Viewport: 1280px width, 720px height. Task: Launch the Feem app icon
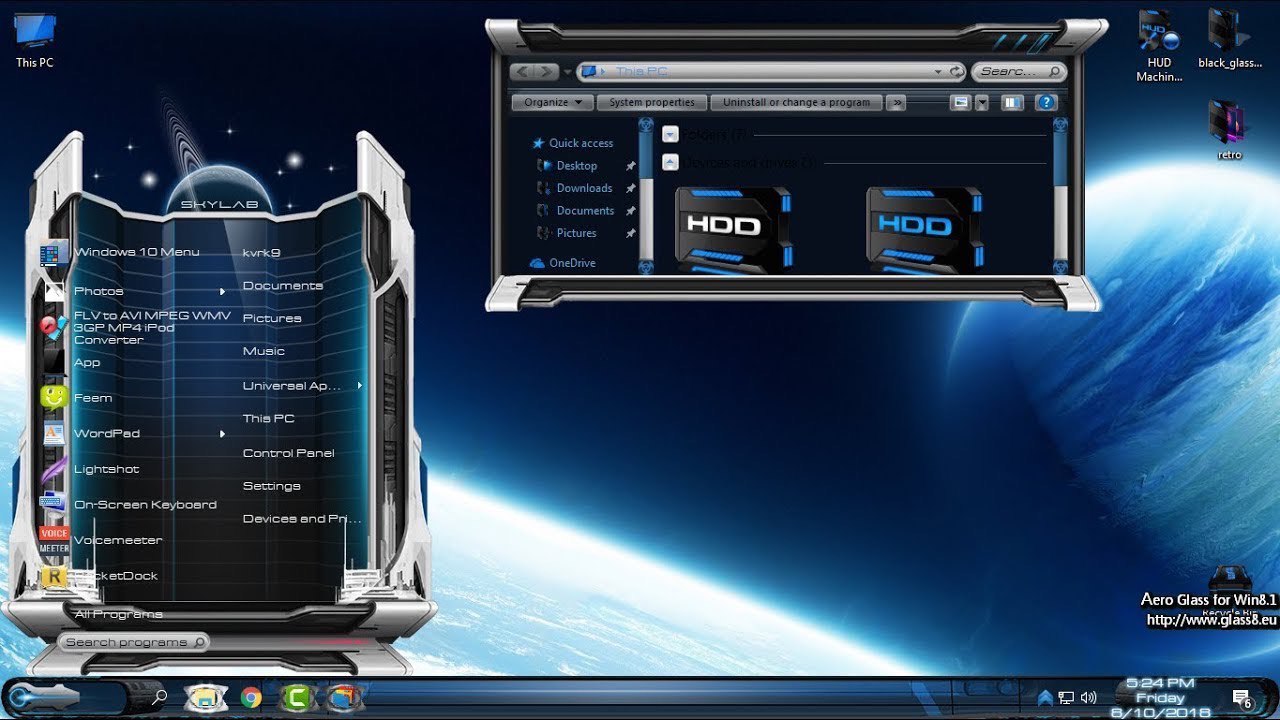[54, 397]
